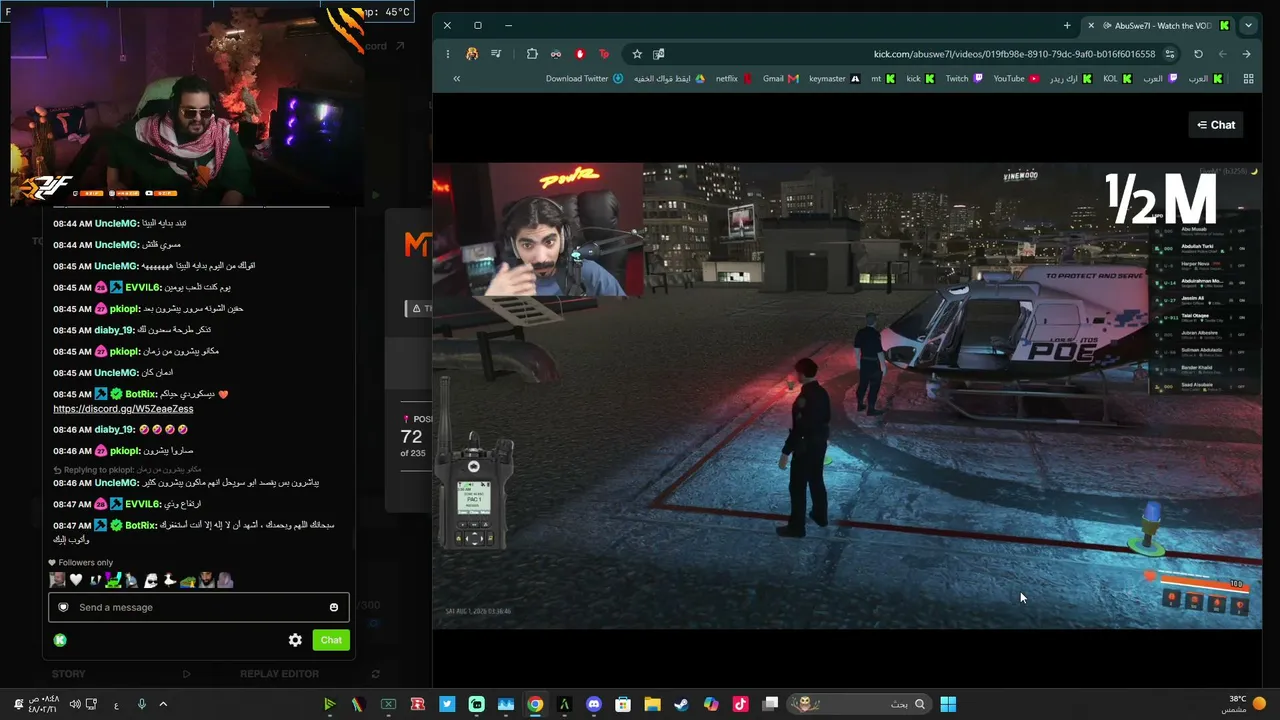Click the EVVIL6 username at 08:47 AM
The height and width of the screenshot is (720, 1280).
pyautogui.click(x=143, y=504)
